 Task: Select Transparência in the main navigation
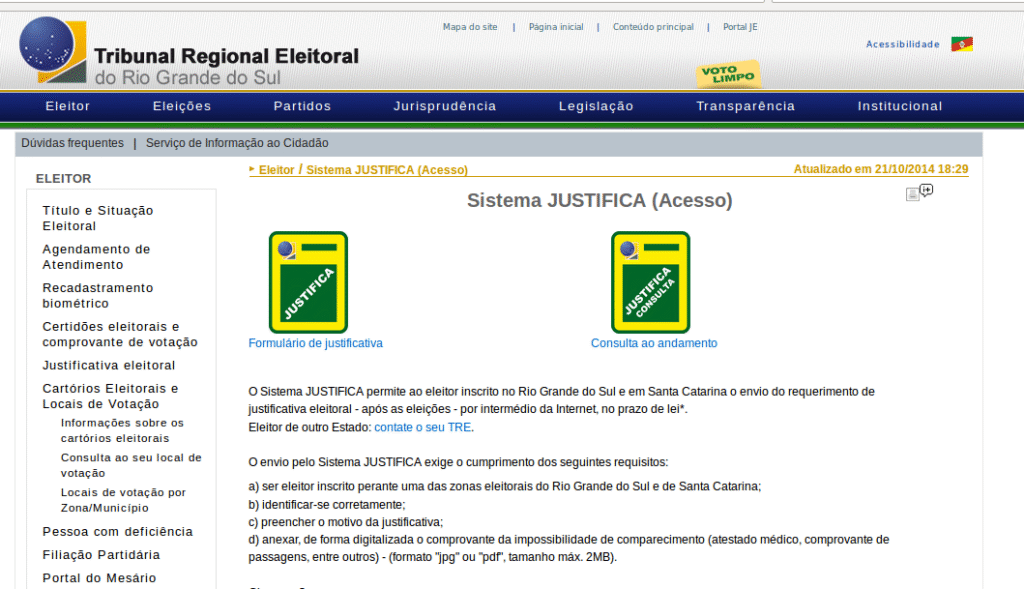coord(745,106)
